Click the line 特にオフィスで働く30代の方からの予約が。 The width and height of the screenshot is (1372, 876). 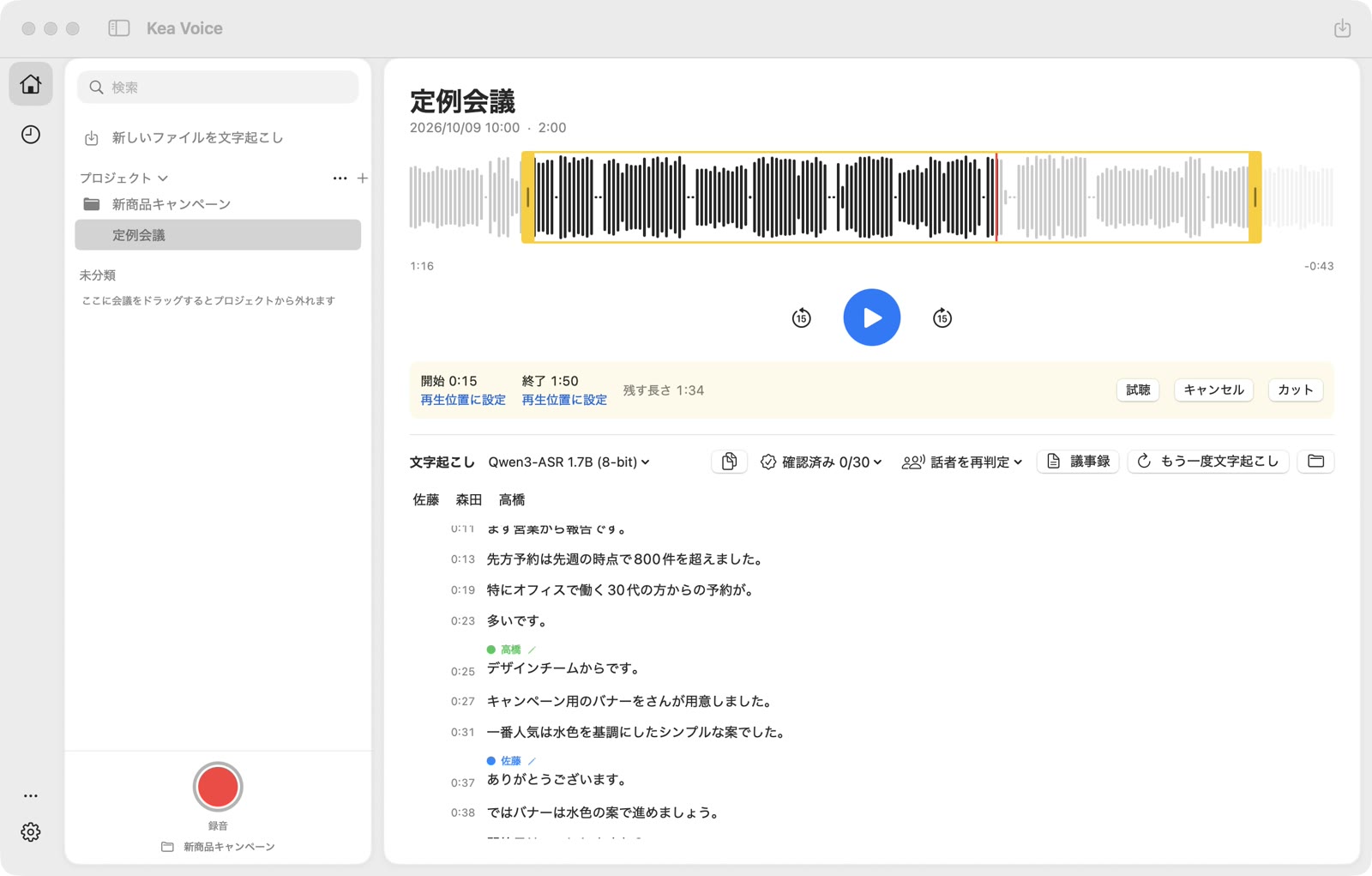coord(620,590)
